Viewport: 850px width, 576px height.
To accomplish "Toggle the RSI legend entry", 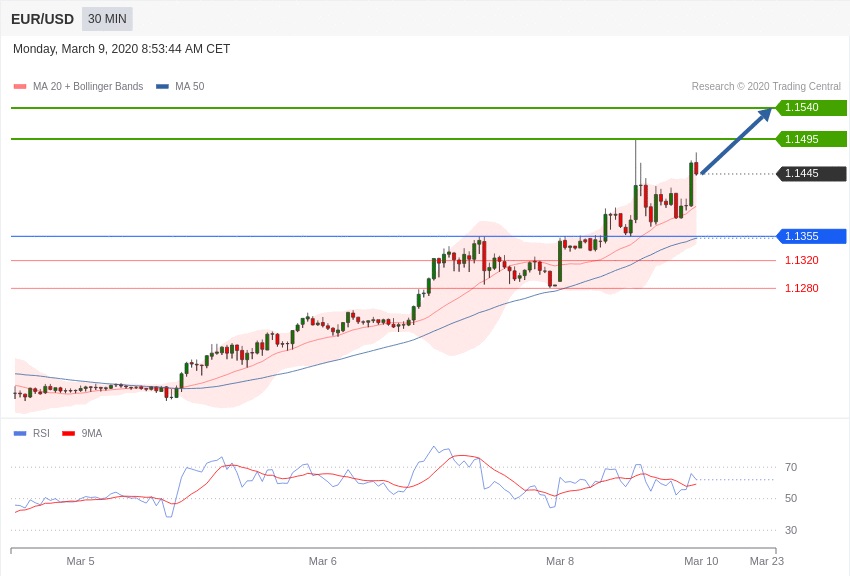I will click(x=41, y=434).
